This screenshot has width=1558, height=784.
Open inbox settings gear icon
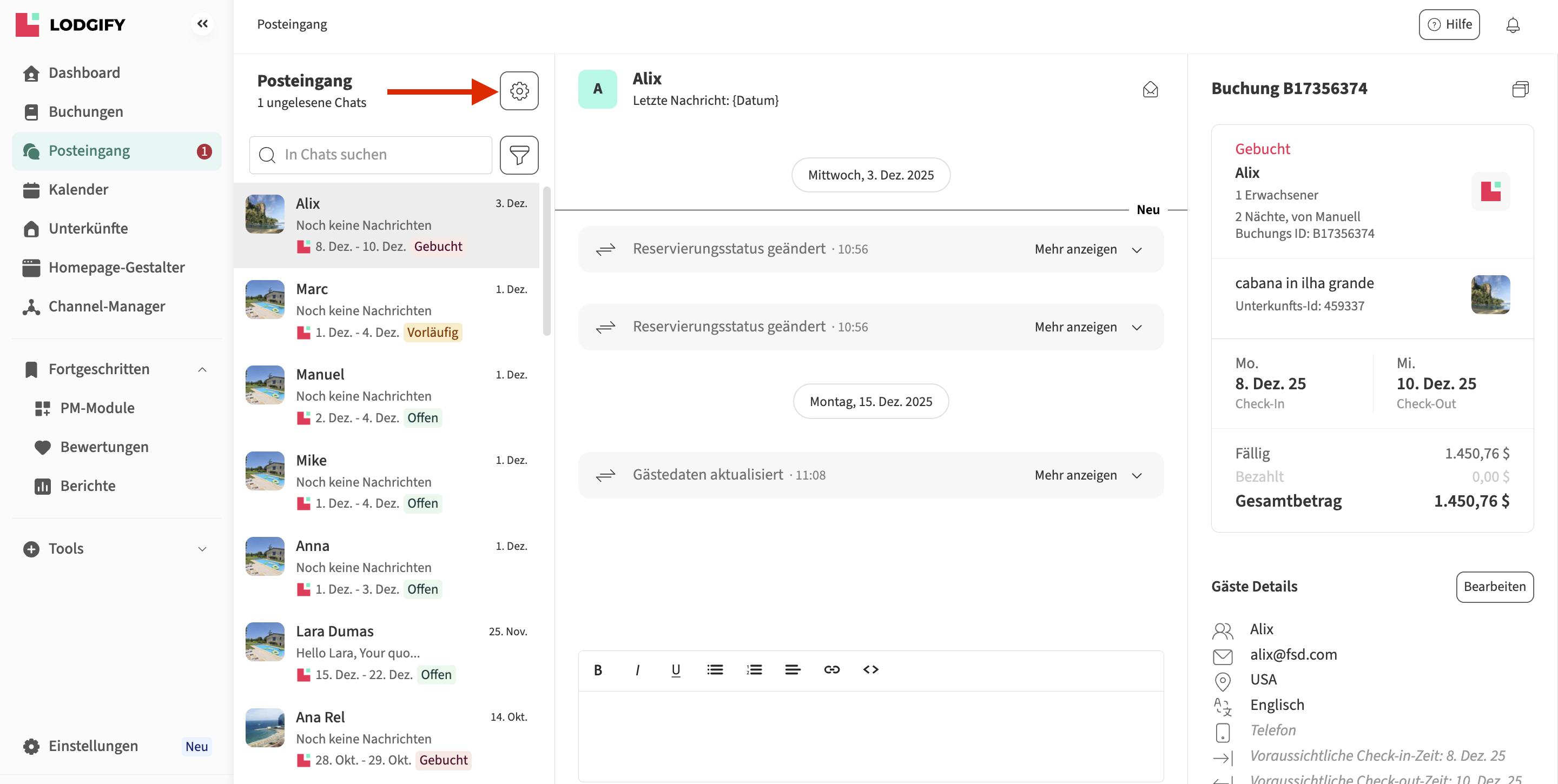click(x=518, y=91)
